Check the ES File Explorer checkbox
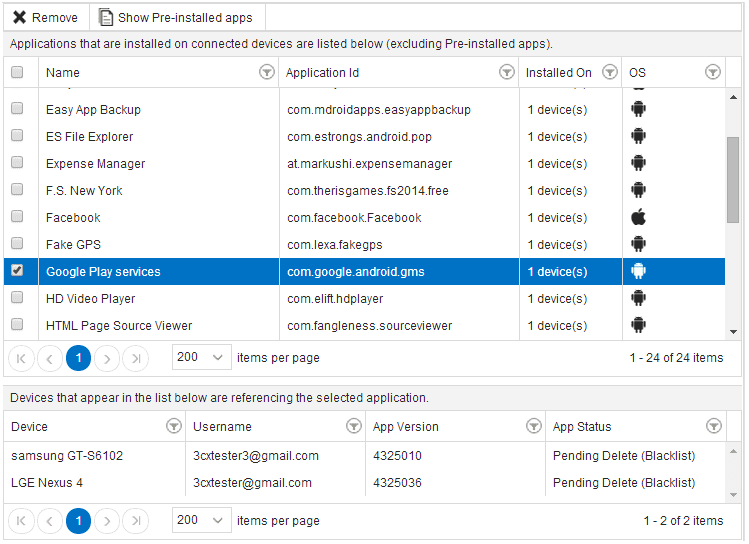Screen dimensions: 749x544 [17, 136]
